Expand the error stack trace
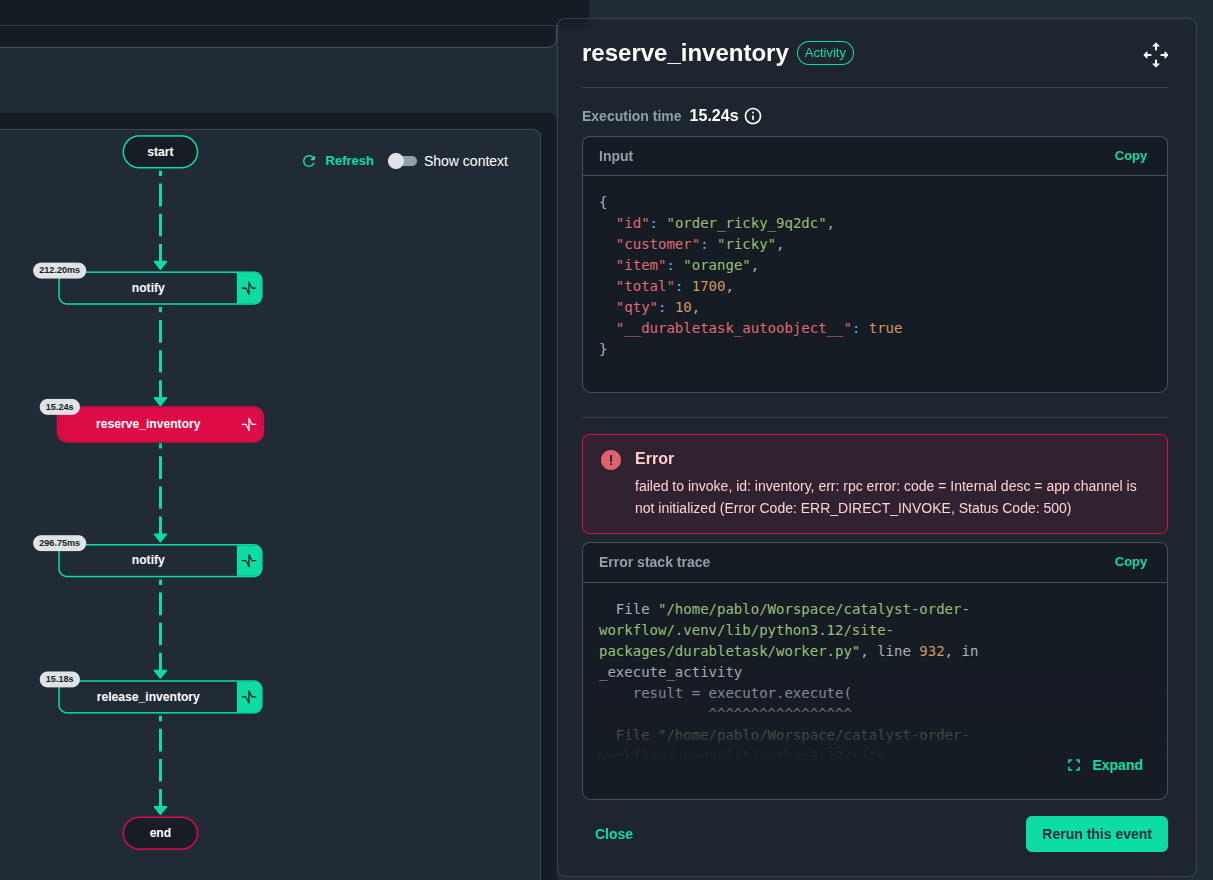1213x880 pixels. click(x=1105, y=765)
